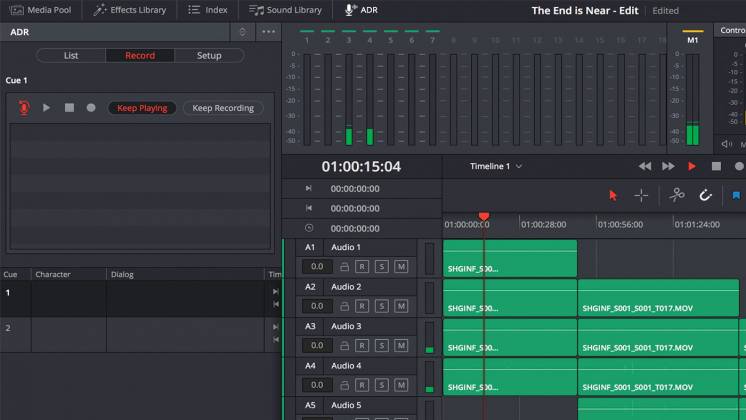746x420 pixels.
Task: Start recording the ADR cue
Action: tap(91, 108)
